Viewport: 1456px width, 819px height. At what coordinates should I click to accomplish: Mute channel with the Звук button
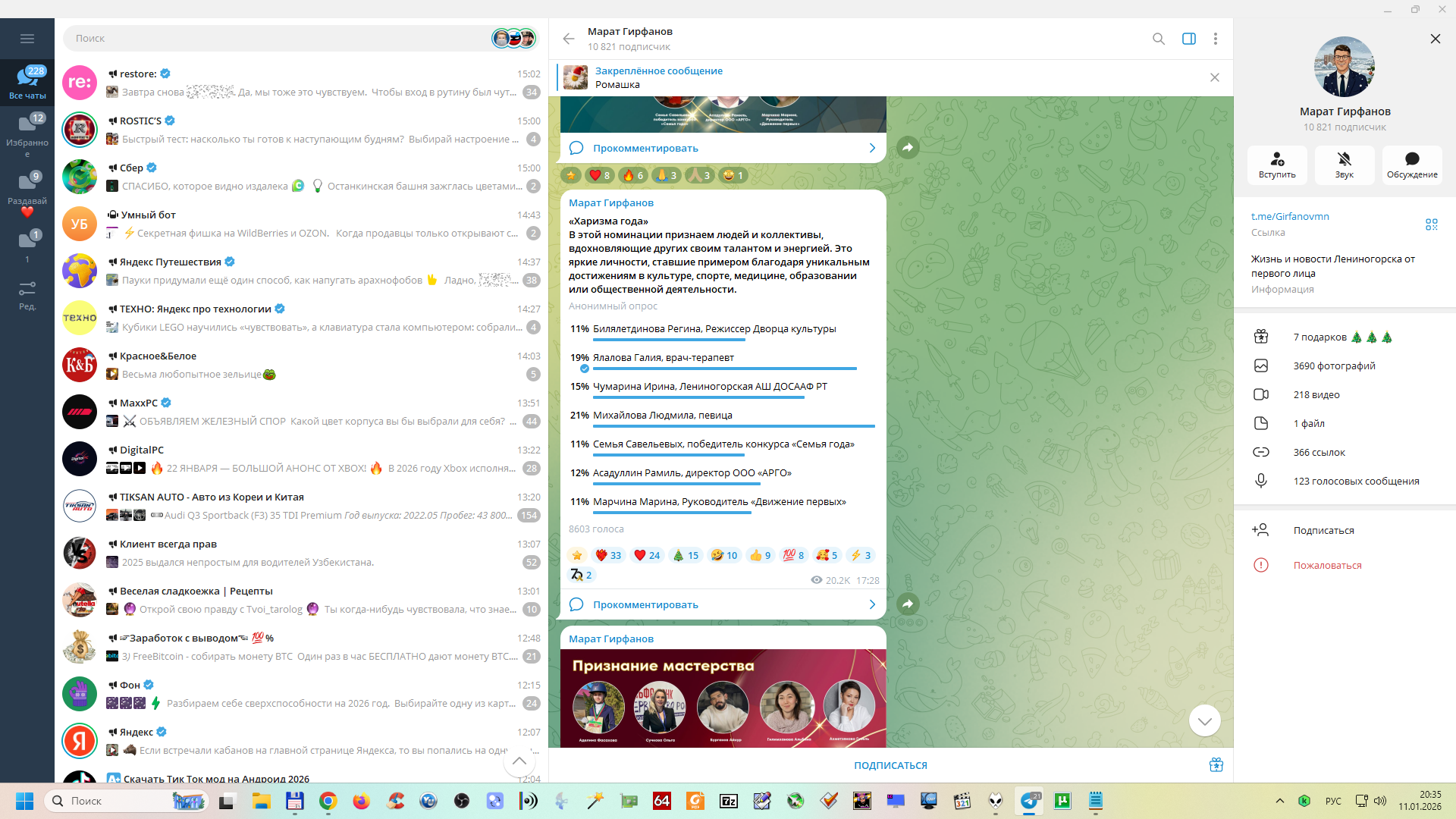[x=1344, y=165]
